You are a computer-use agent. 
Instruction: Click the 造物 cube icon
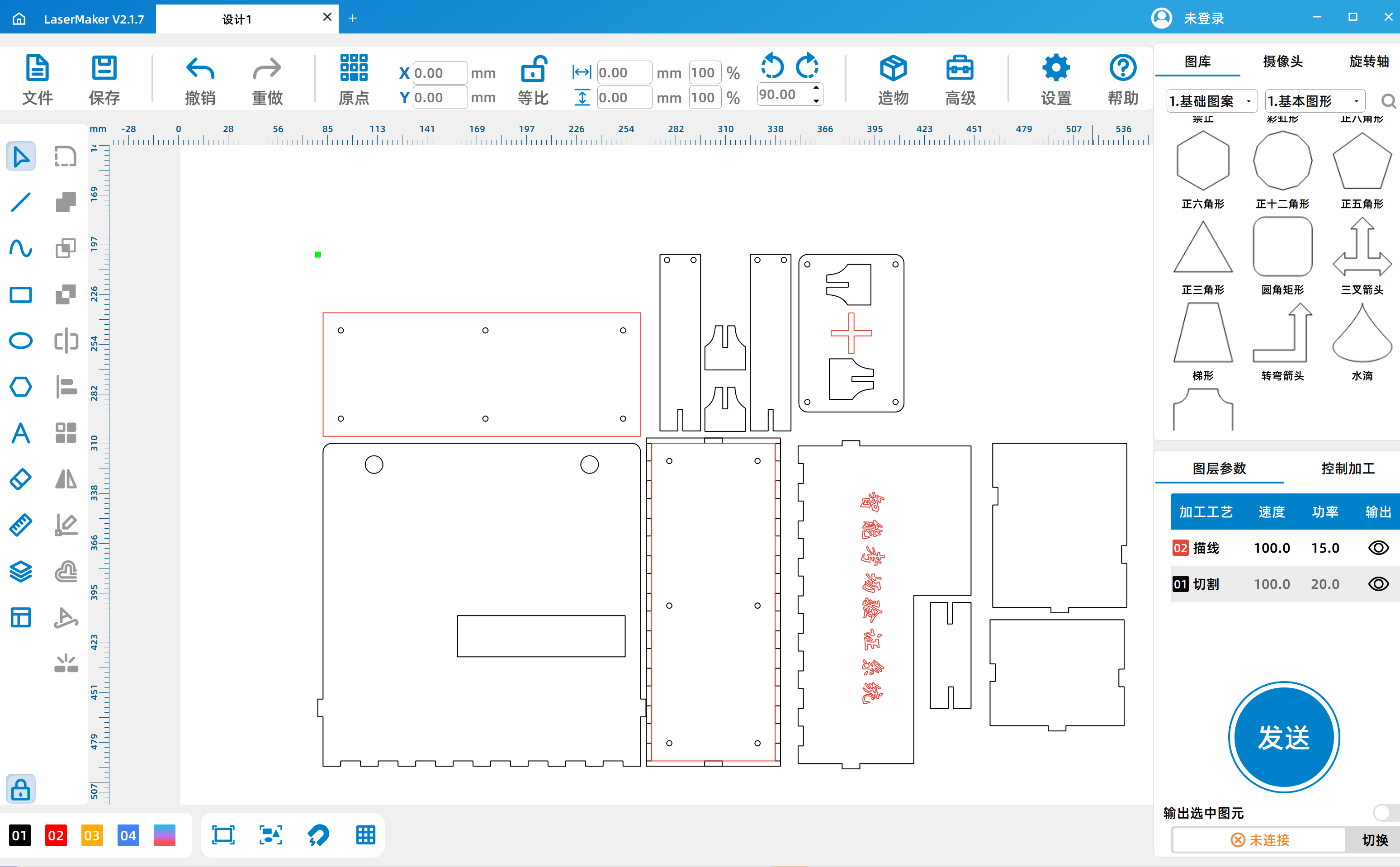[x=893, y=68]
